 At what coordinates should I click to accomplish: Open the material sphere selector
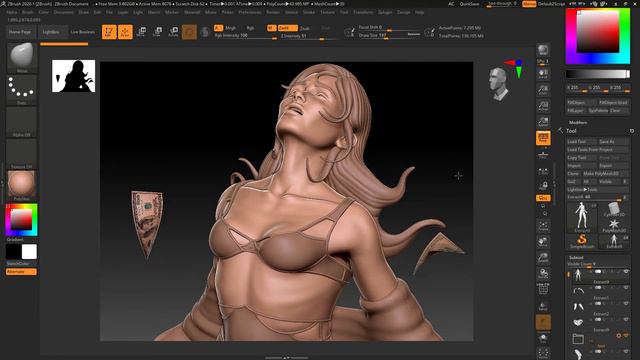22,186
